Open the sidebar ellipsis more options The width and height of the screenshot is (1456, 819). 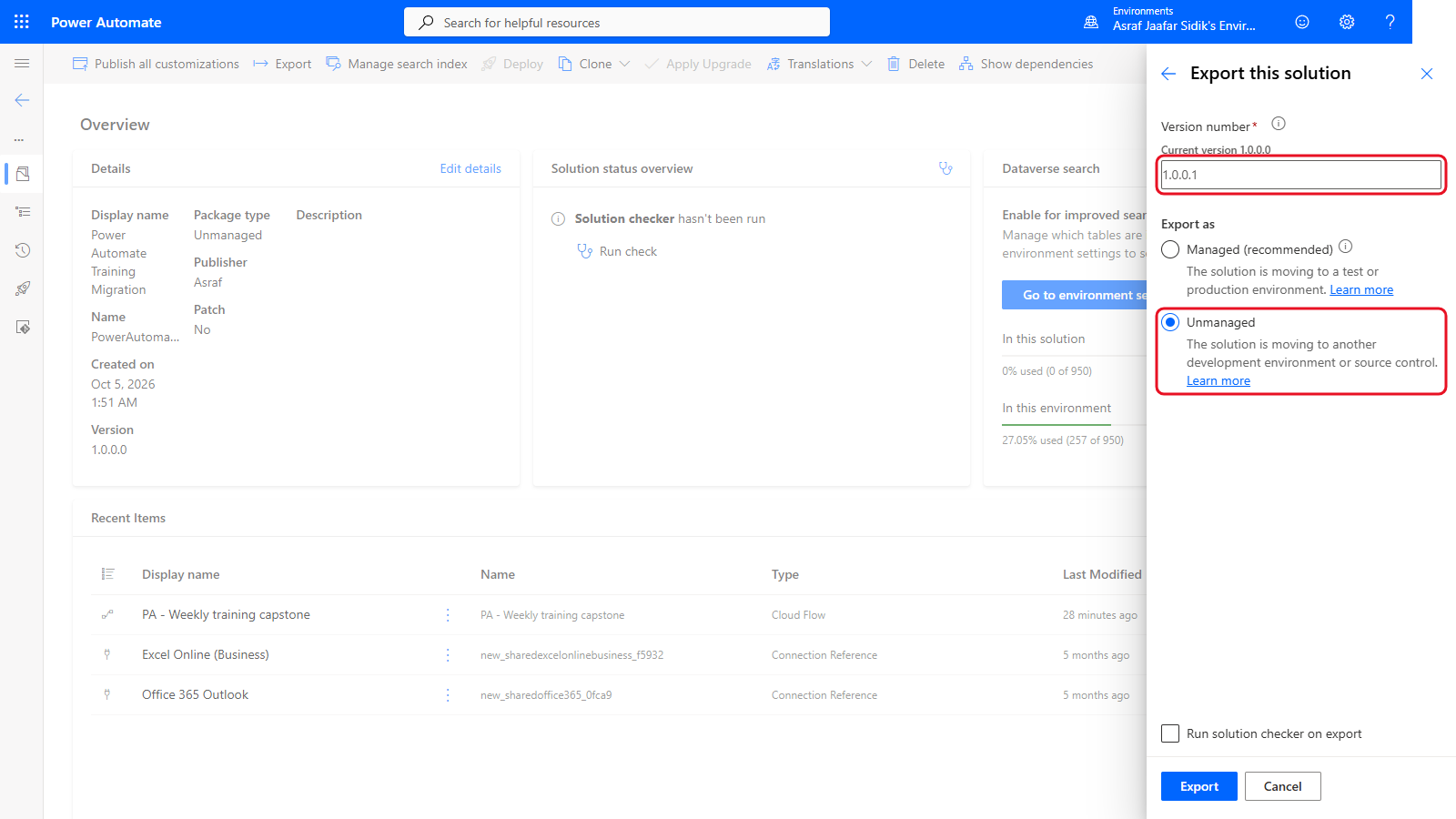point(19,139)
